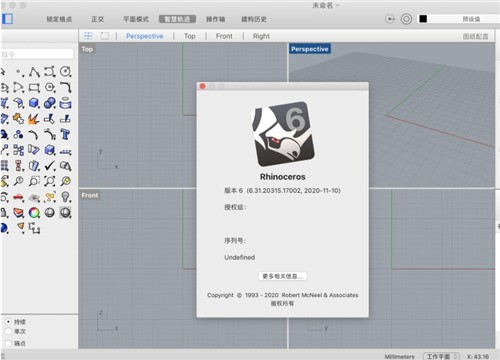Screen dimensions: 500x360
Task: Select the 单次 radio button
Action: (9, 331)
